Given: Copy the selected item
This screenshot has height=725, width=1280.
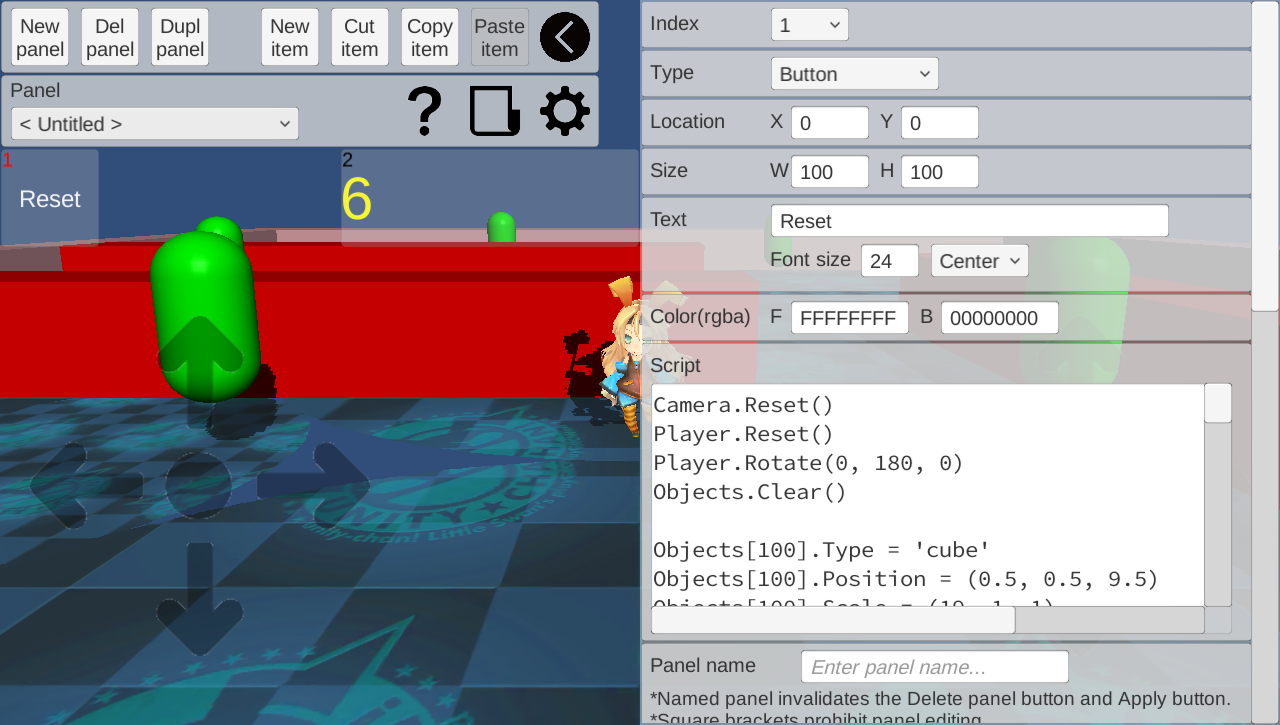Looking at the screenshot, I should coord(430,38).
